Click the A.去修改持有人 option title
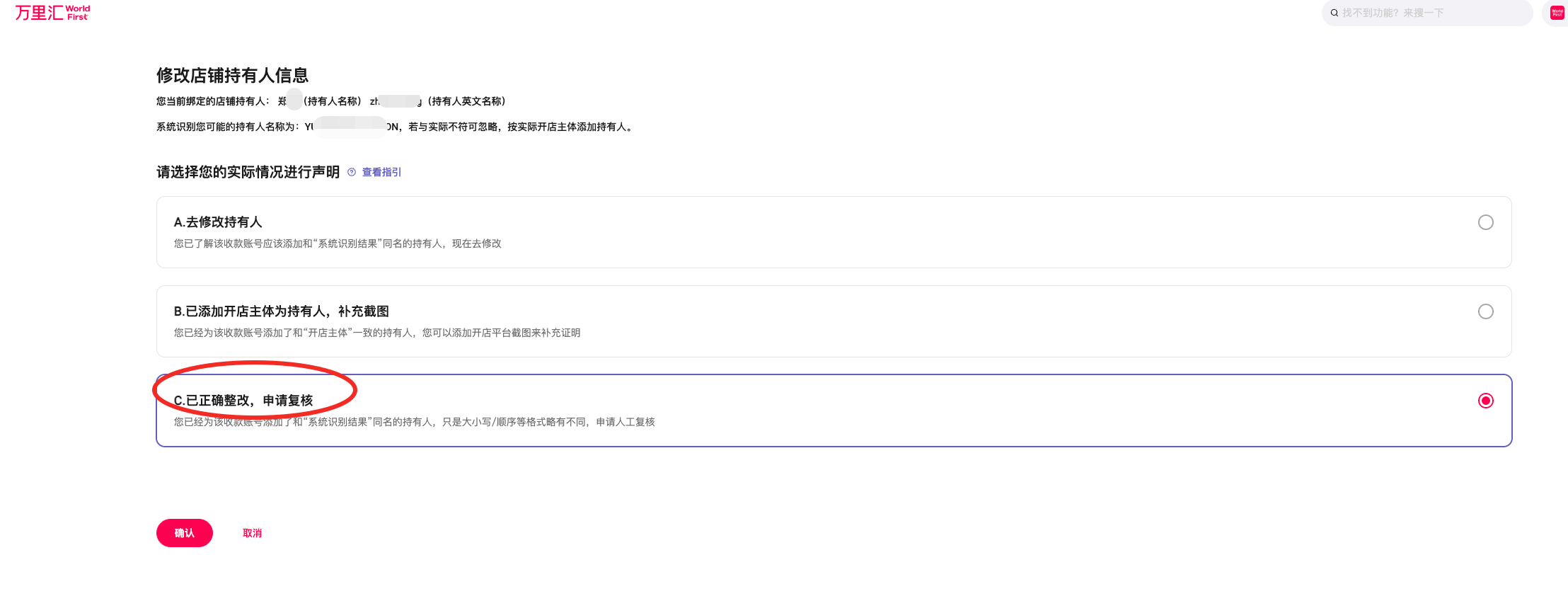The height and width of the screenshot is (596, 1568). coord(218,222)
